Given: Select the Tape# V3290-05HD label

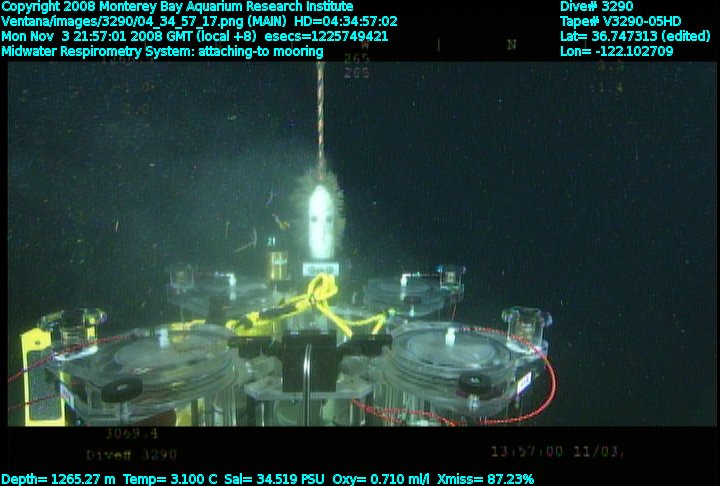Looking at the screenshot, I should (620, 22).
